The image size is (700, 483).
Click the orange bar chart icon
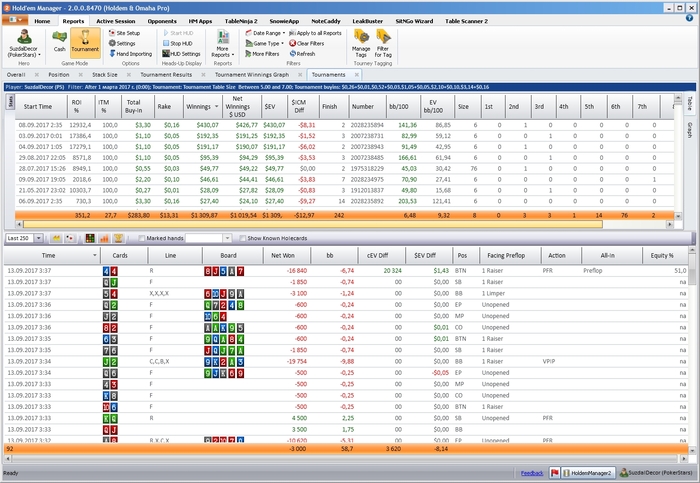coord(104,238)
